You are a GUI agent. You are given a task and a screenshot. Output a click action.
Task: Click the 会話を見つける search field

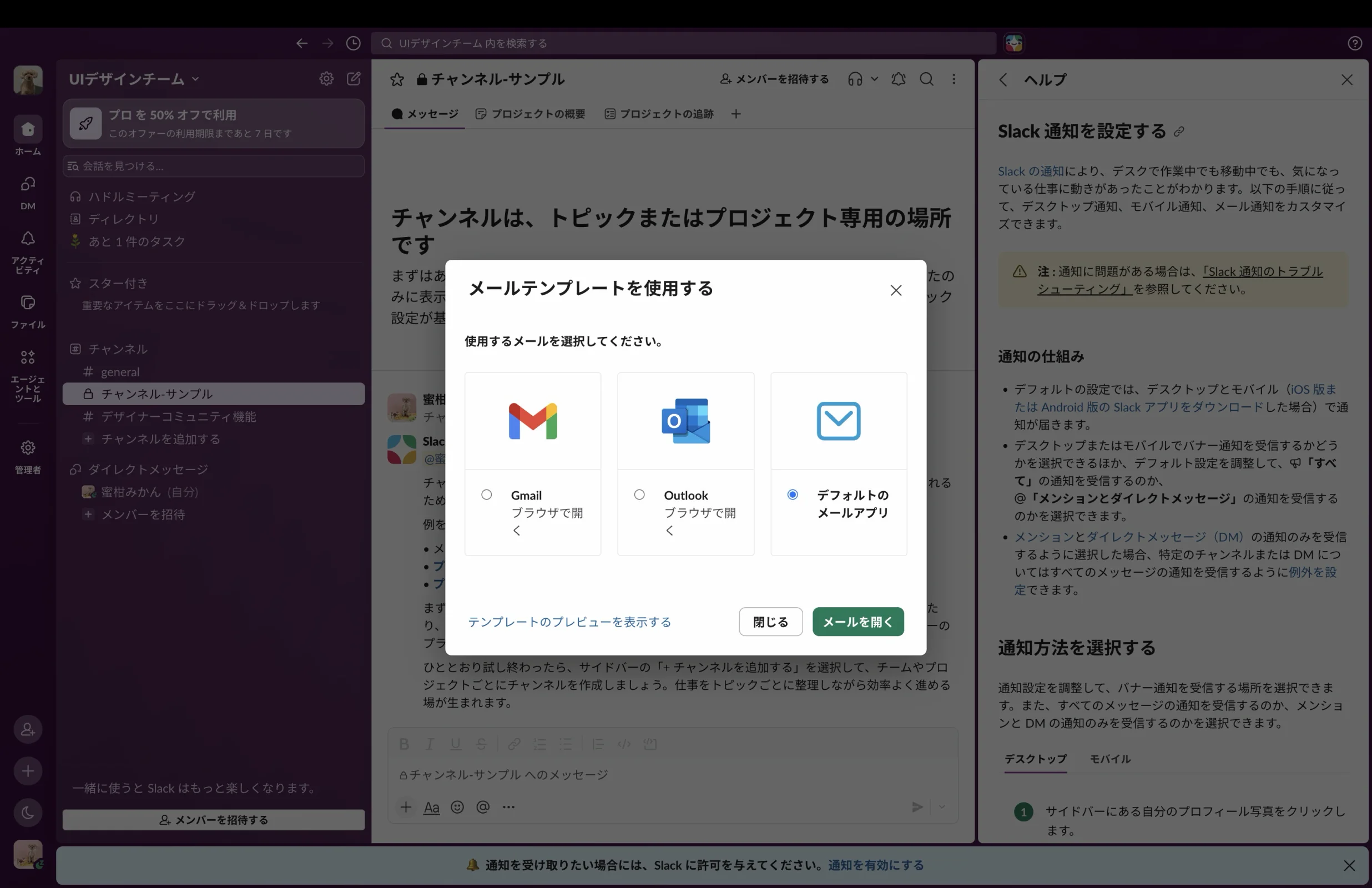[x=213, y=166]
